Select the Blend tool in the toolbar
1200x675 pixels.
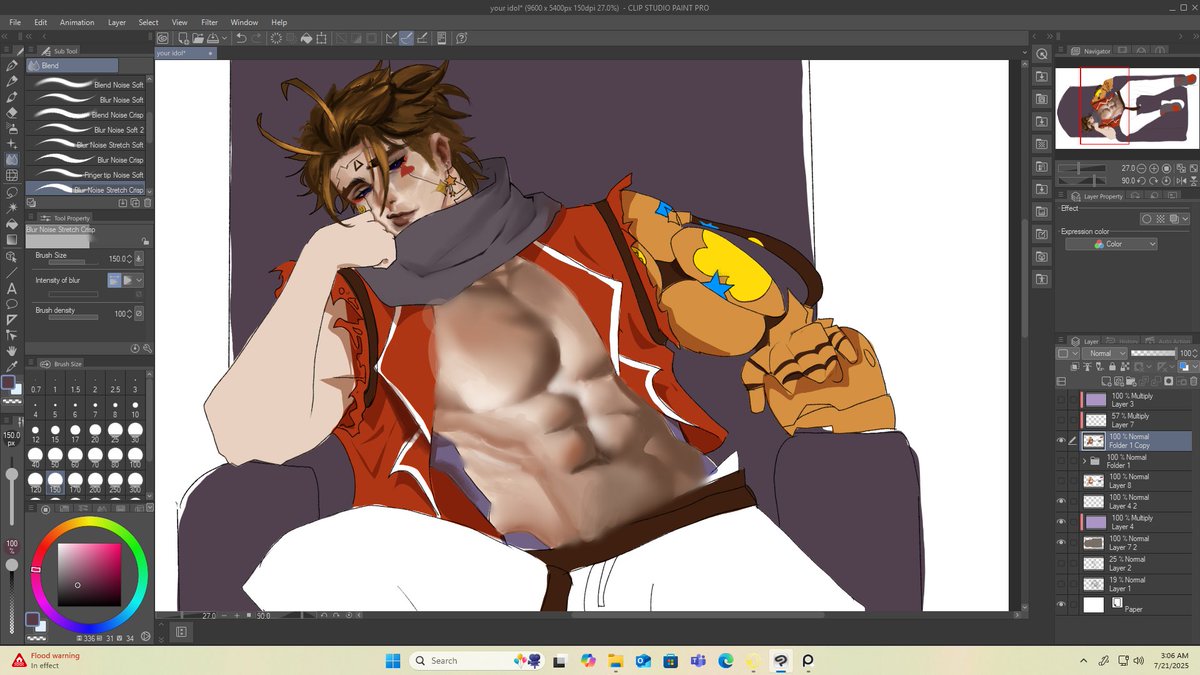pyautogui.click(x=12, y=160)
